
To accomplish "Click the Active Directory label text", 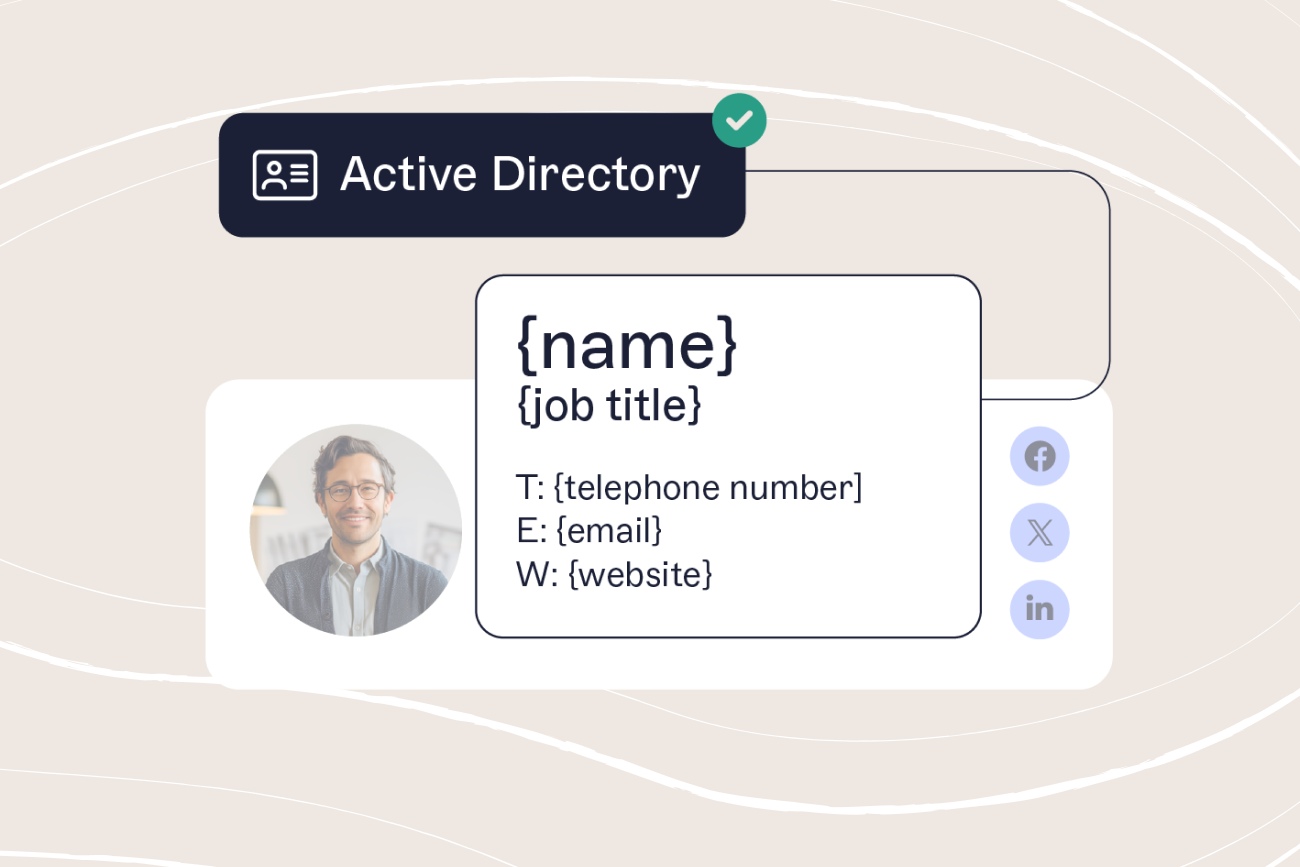I will click(x=520, y=175).
